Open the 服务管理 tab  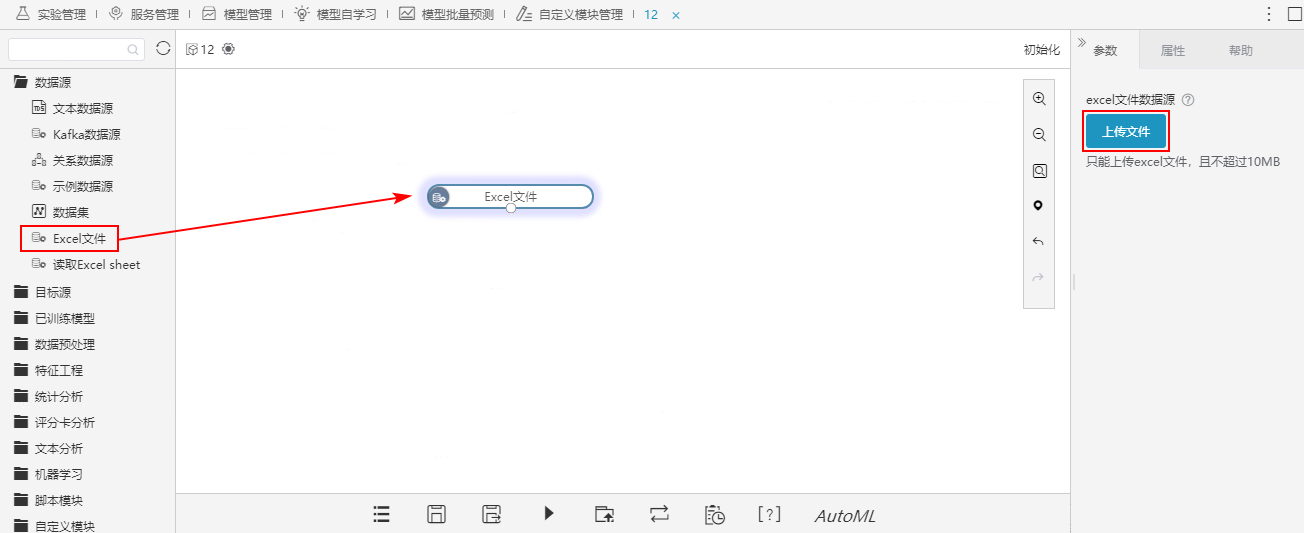(x=145, y=14)
